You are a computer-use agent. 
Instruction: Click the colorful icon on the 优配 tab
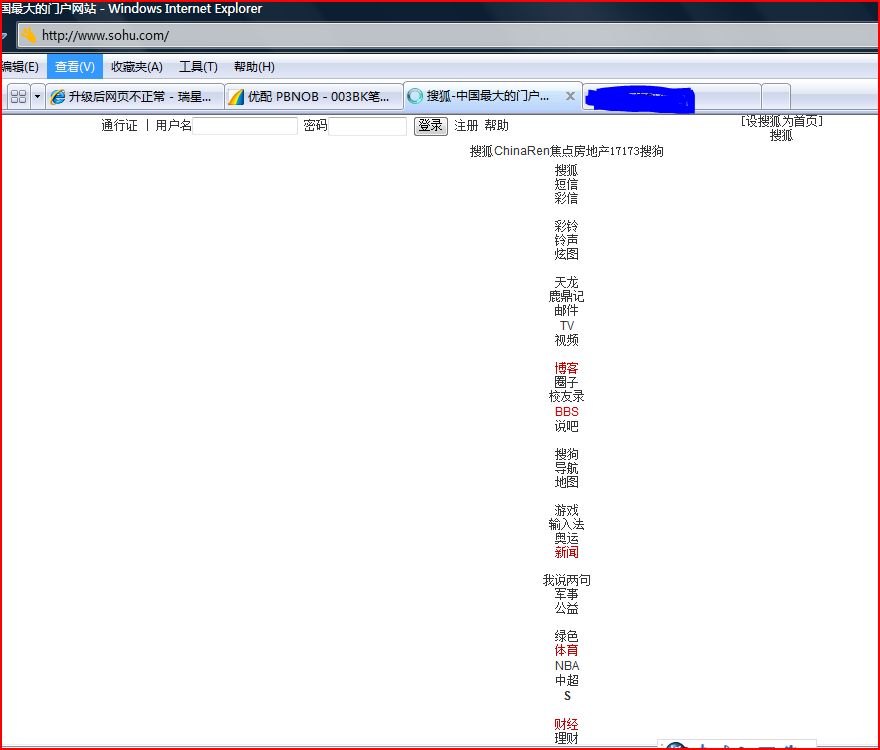[x=236, y=97]
